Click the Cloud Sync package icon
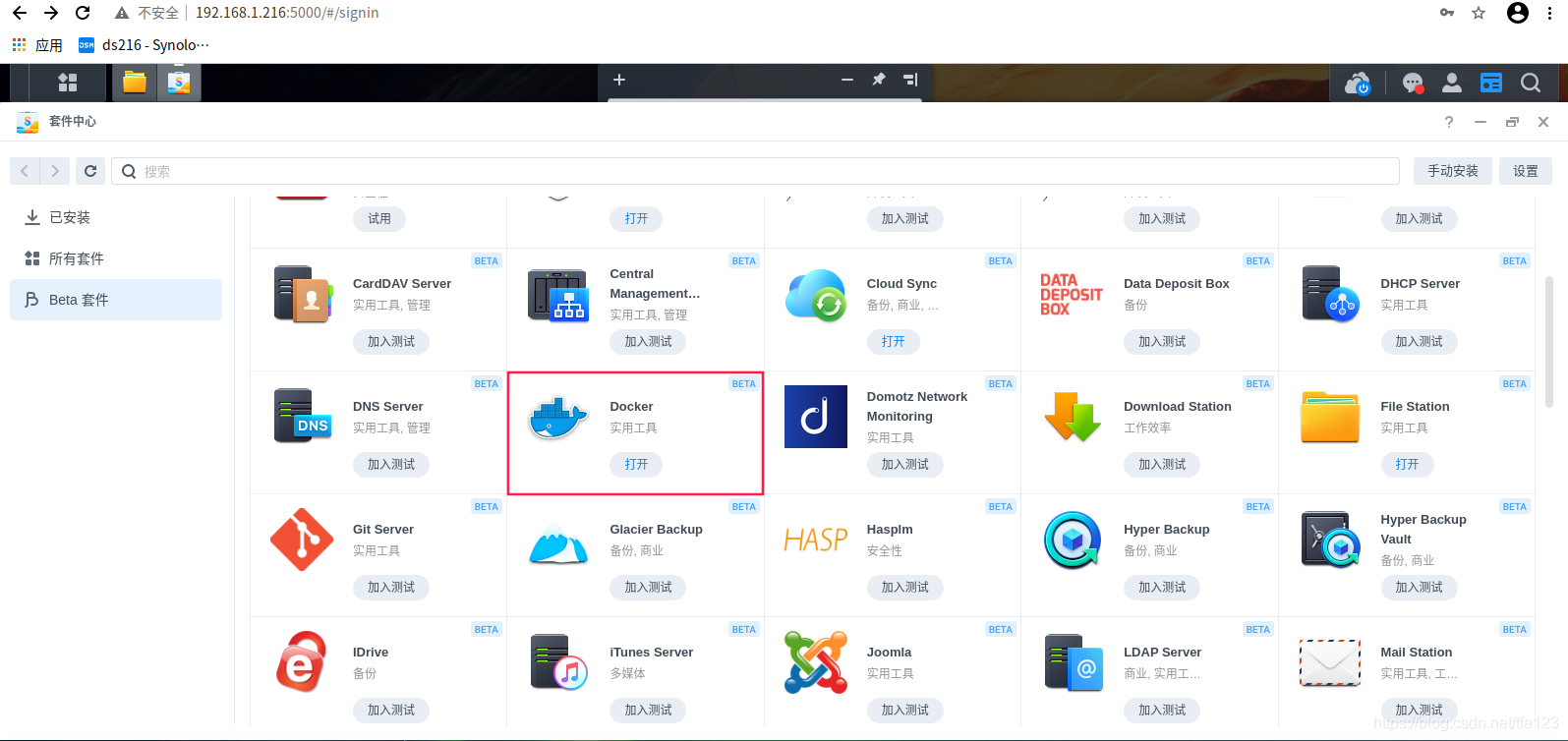 coord(815,295)
